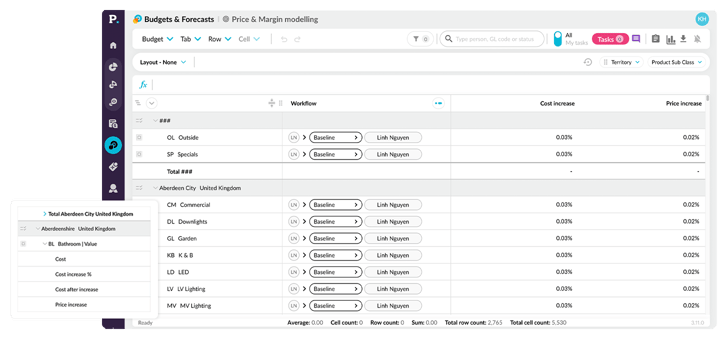Viewport: 720px width, 360px height.
Task: Toggle the All / My tasks switch
Action: click(x=557, y=39)
